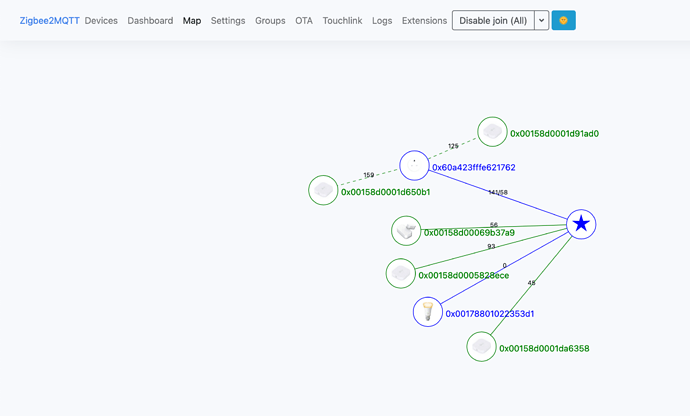Go to Zigbee2MQTT home link
Image resolution: width=690 pixels, height=416 pixels.
[49, 21]
